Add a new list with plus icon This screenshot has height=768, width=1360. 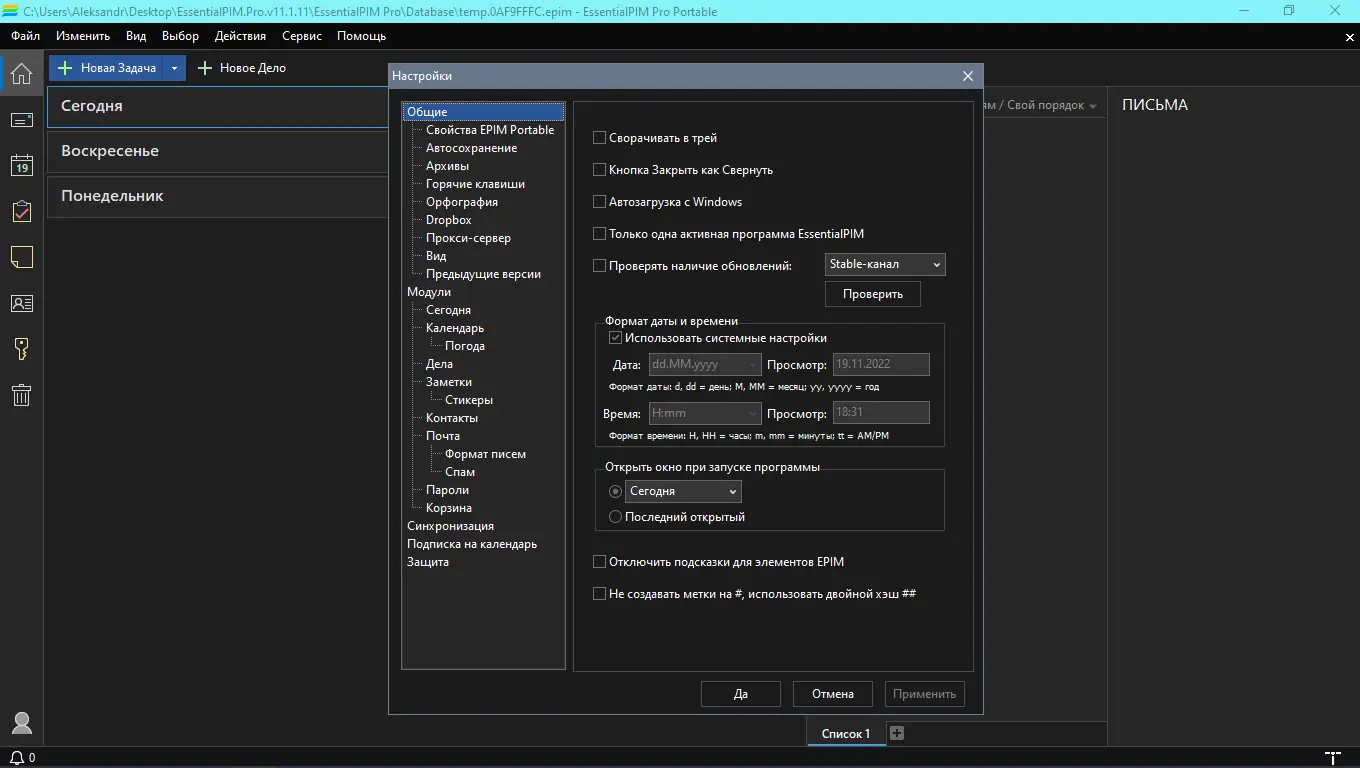897,733
